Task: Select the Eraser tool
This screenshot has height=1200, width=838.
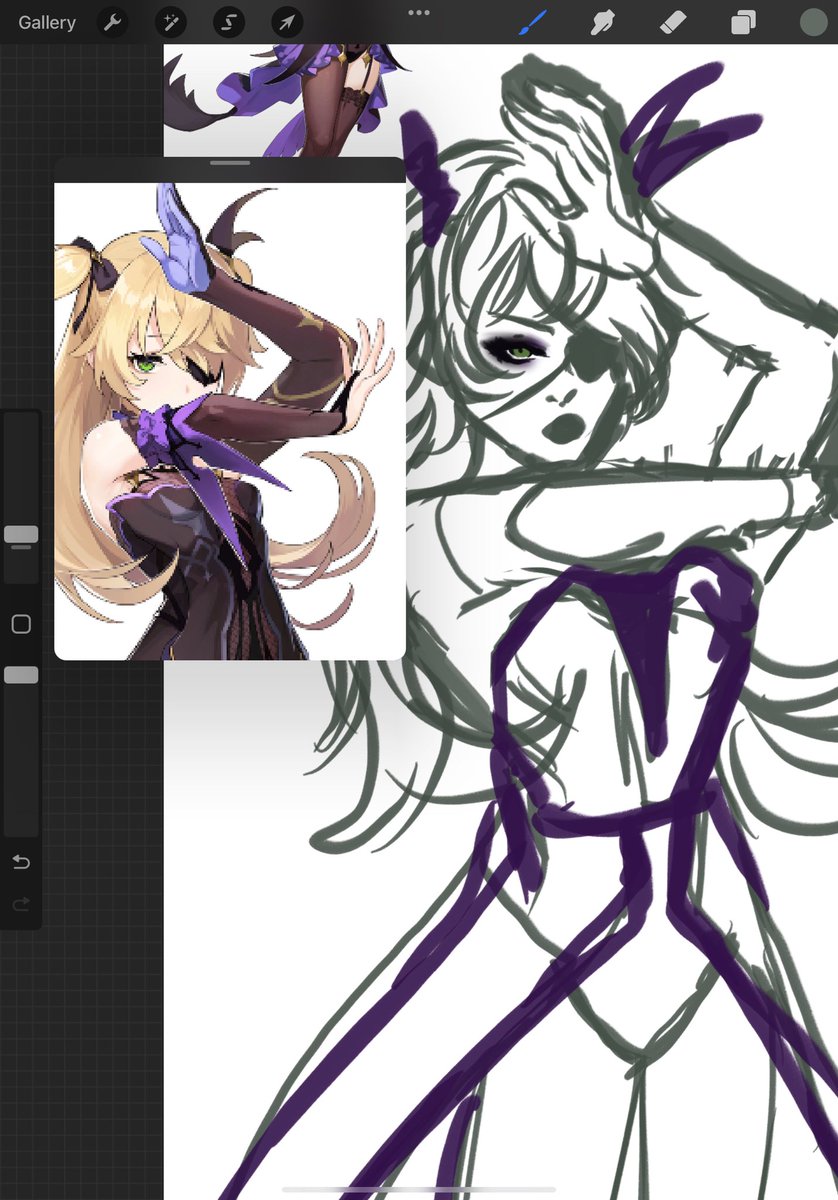Action: click(672, 22)
